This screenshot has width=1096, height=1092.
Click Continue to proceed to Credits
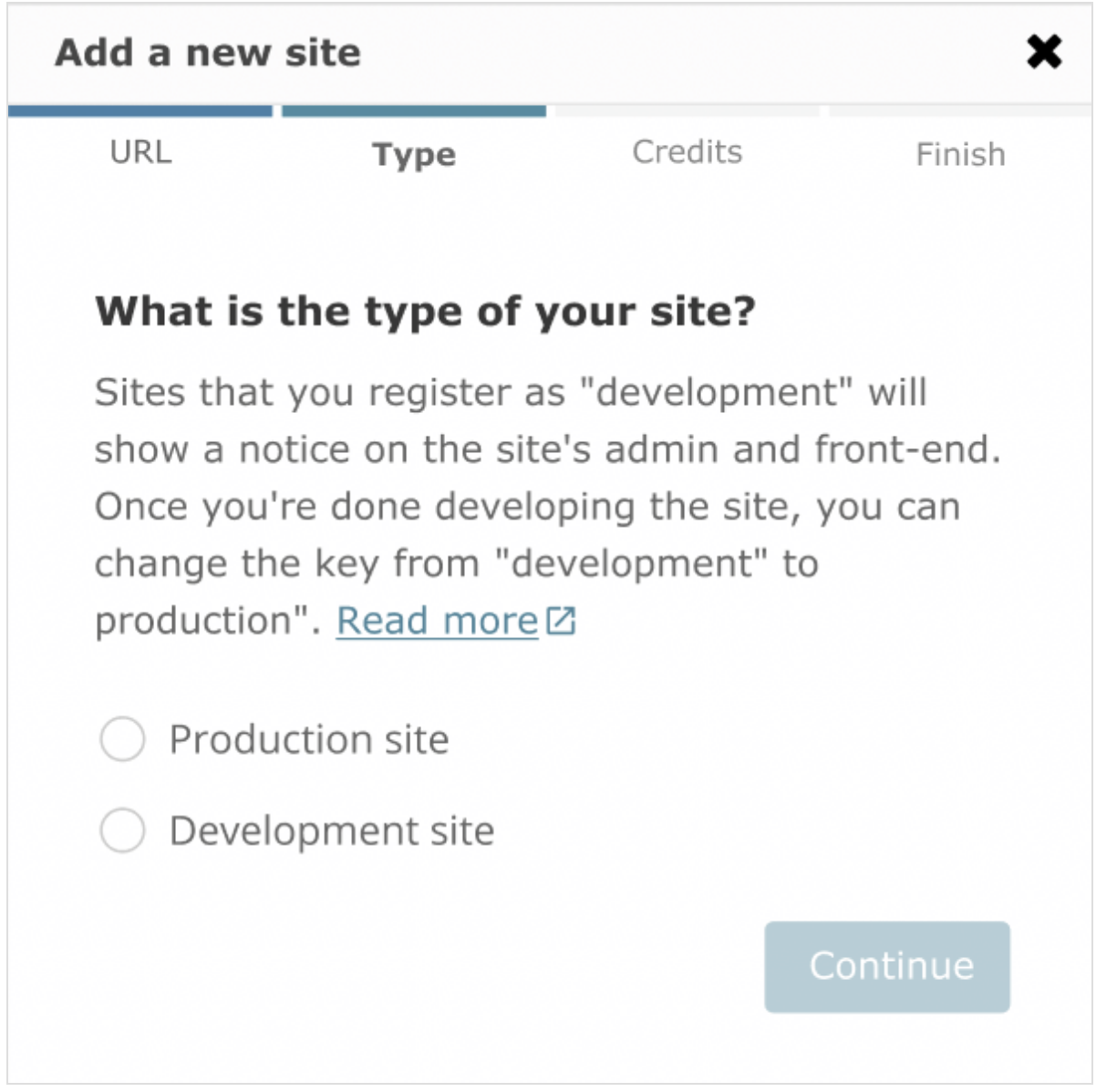point(887,966)
